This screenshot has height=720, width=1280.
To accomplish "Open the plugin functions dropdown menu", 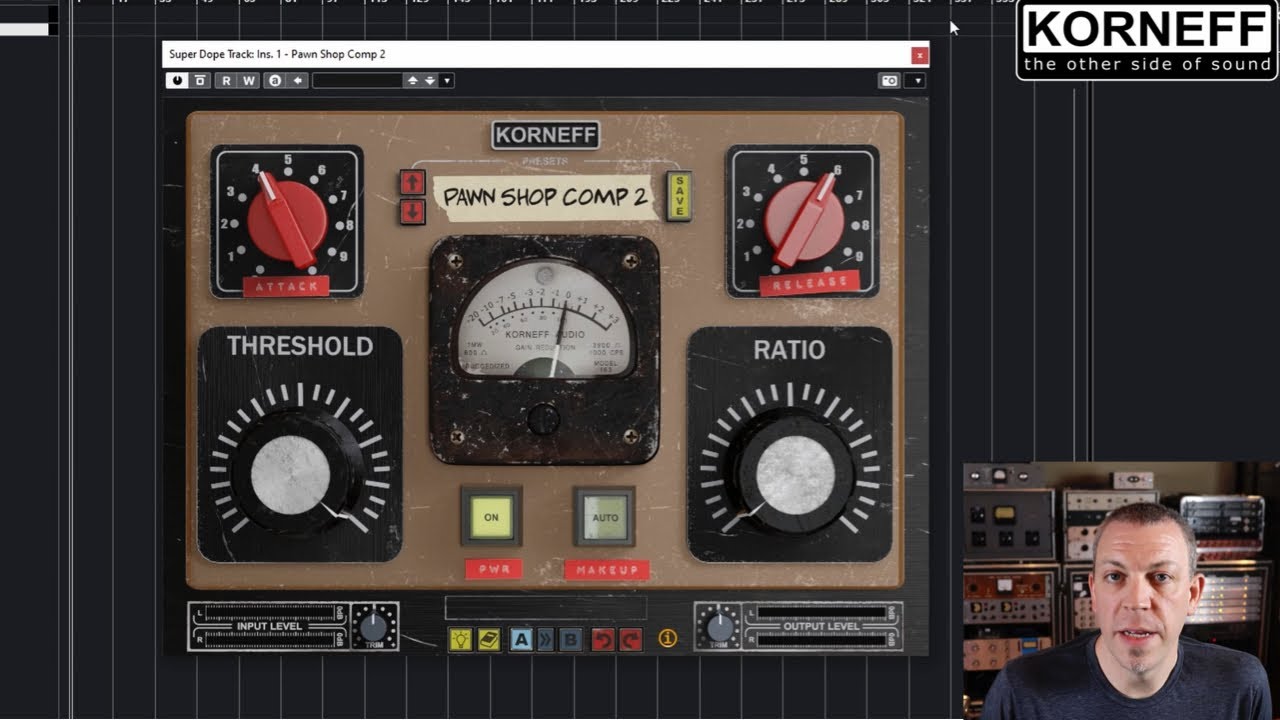I will [916, 81].
